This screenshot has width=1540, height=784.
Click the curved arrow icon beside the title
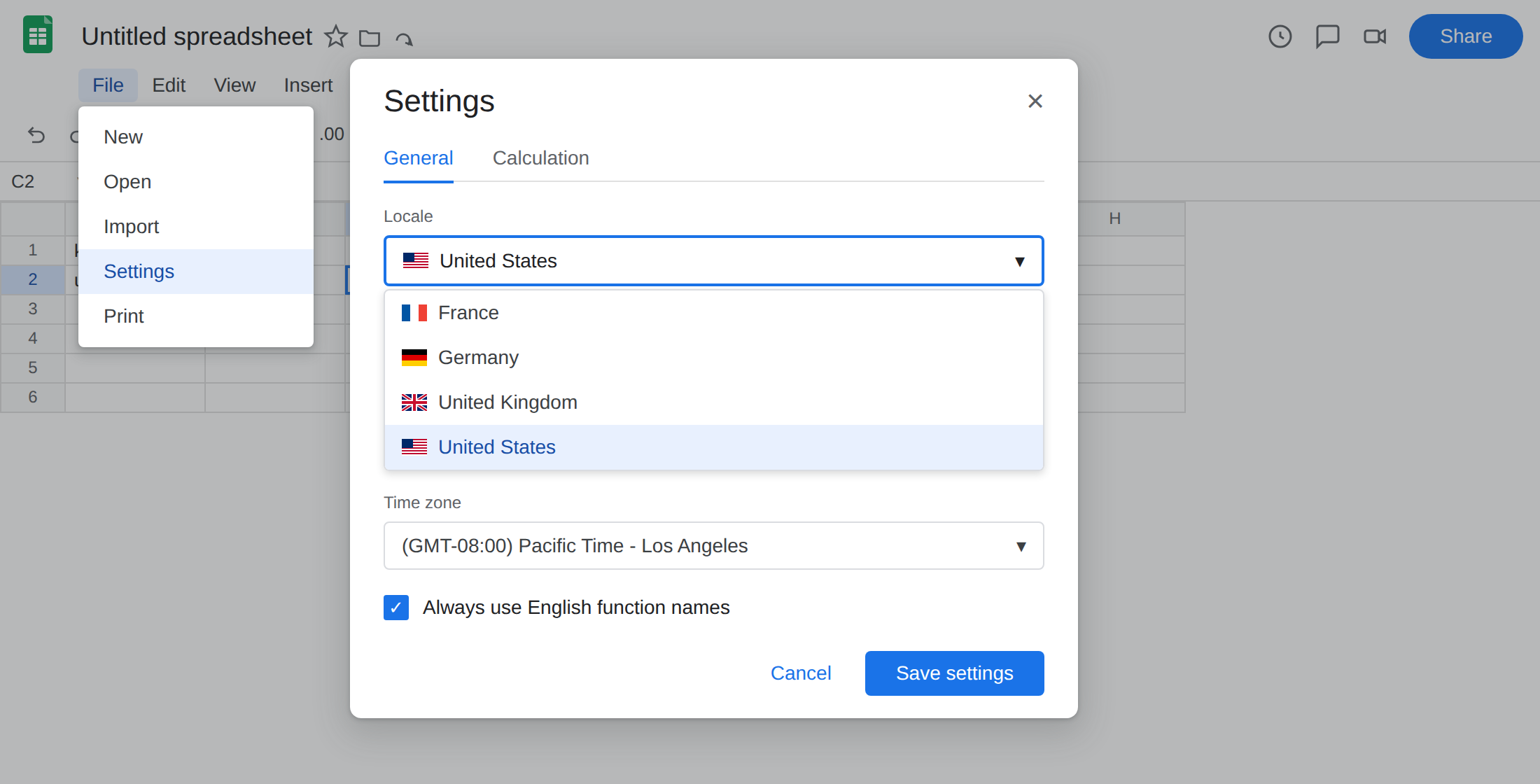[404, 38]
